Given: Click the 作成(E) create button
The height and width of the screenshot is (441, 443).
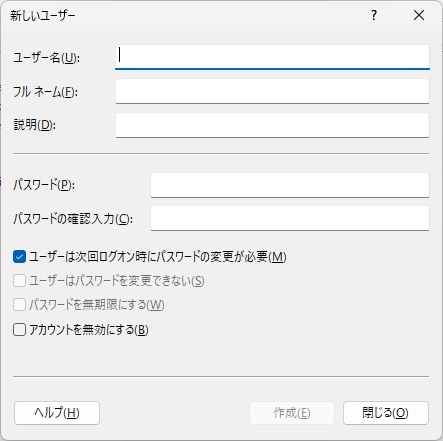Looking at the screenshot, I should click(x=292, y=413).
